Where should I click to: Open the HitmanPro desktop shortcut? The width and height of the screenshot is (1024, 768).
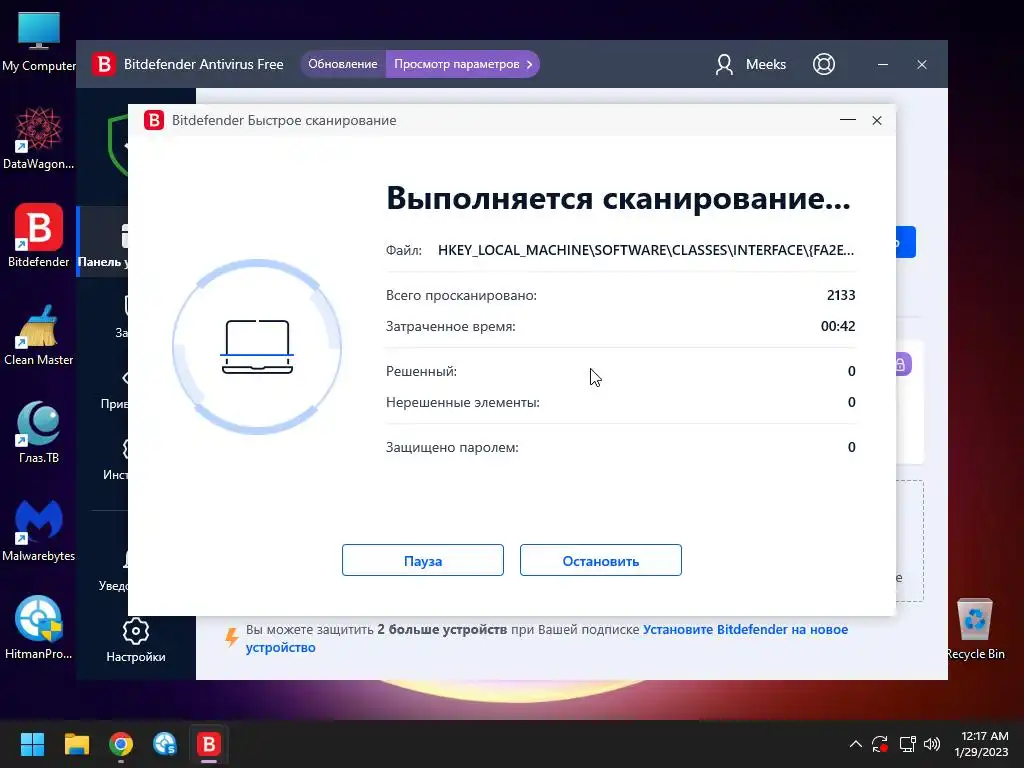39,628
